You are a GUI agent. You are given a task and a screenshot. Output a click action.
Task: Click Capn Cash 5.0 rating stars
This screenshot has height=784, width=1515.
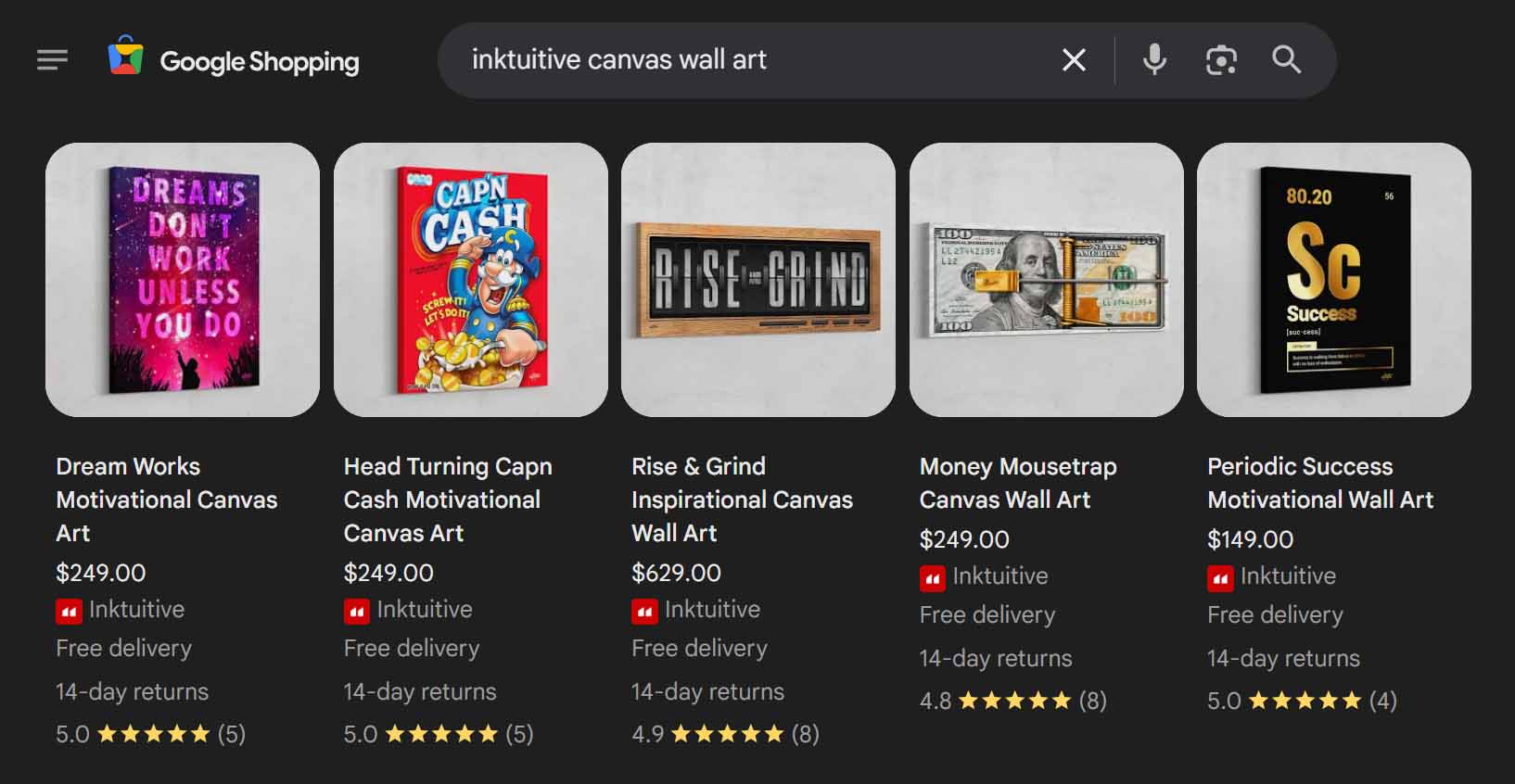tap(441, 734)
